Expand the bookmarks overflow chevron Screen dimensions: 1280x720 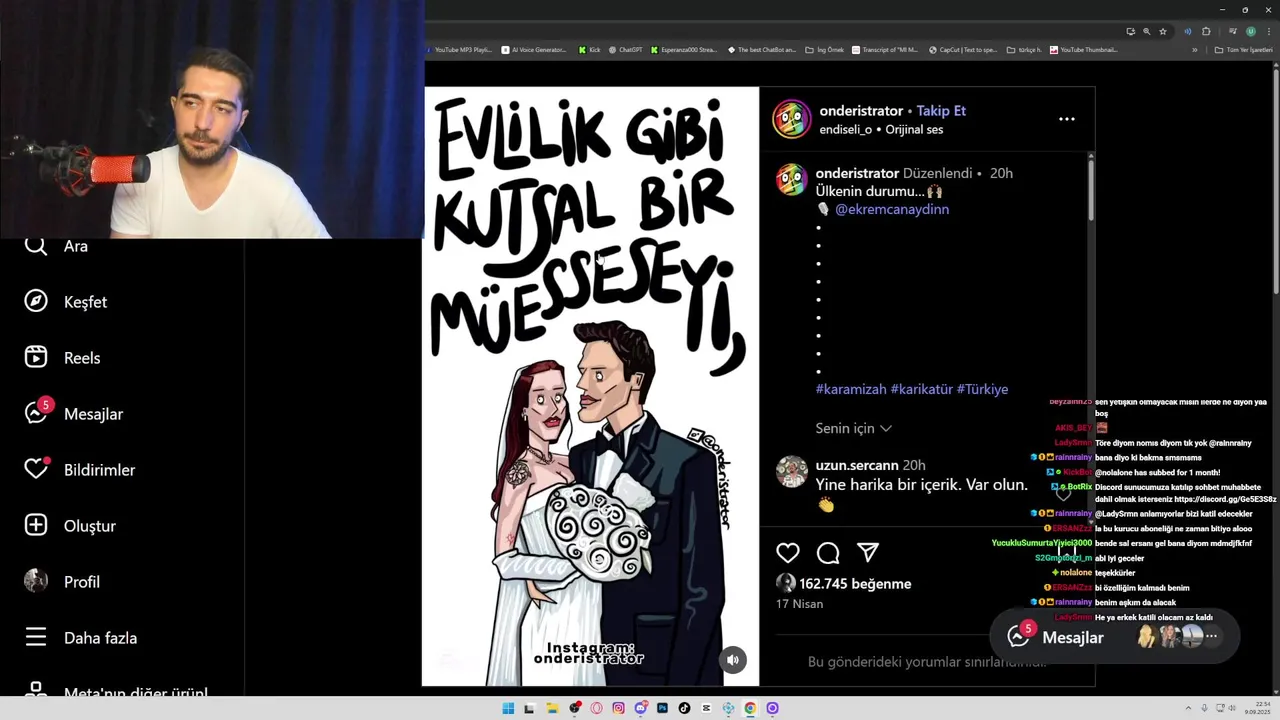(x=1194, y=50)
